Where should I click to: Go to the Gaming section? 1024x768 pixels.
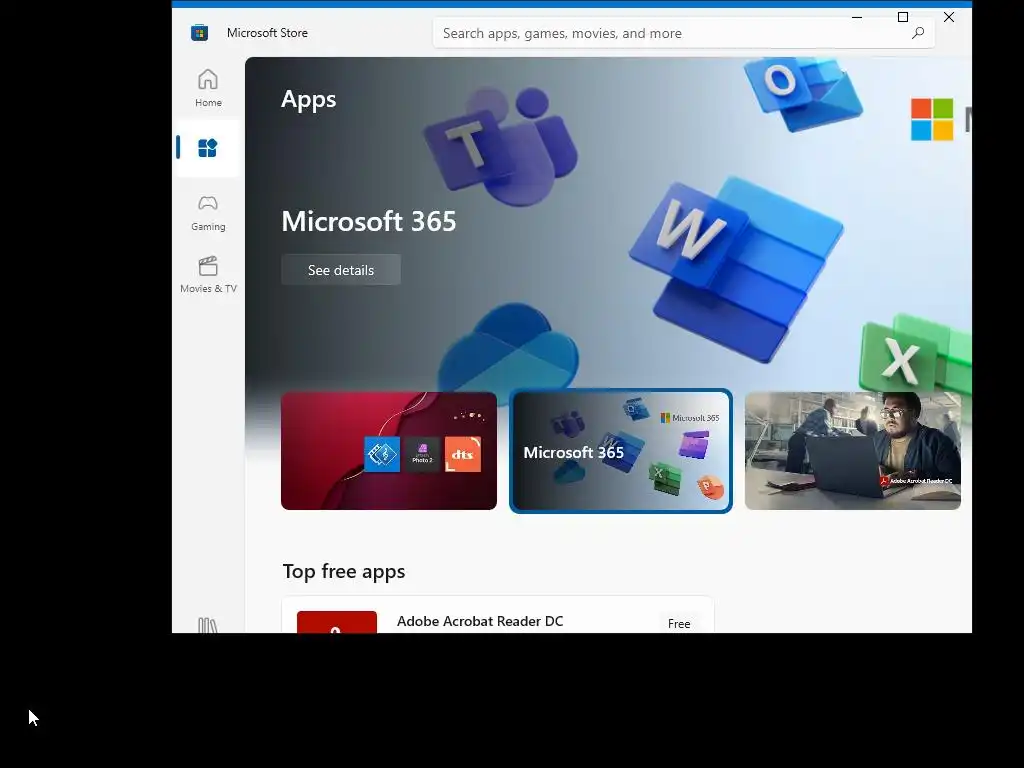(x=208, y=213)
